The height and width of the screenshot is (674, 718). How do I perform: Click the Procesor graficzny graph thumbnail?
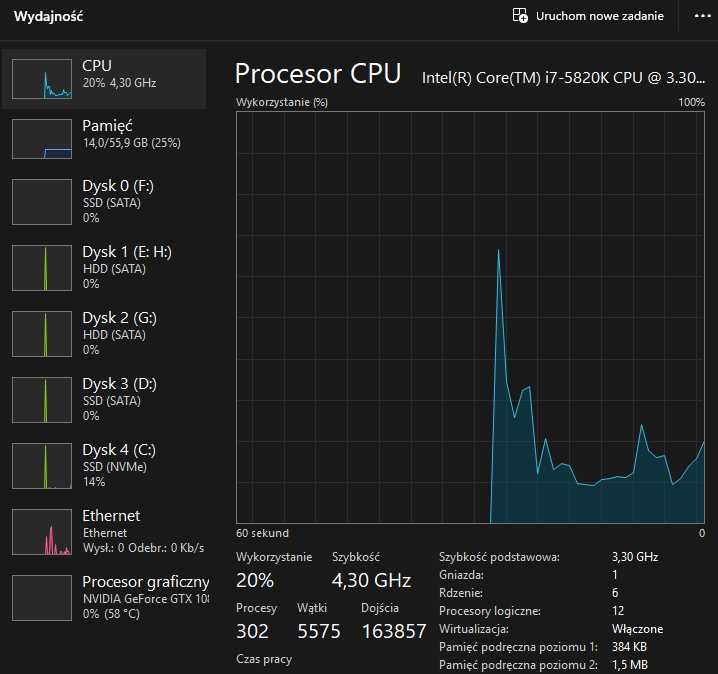tap(42, 599)
